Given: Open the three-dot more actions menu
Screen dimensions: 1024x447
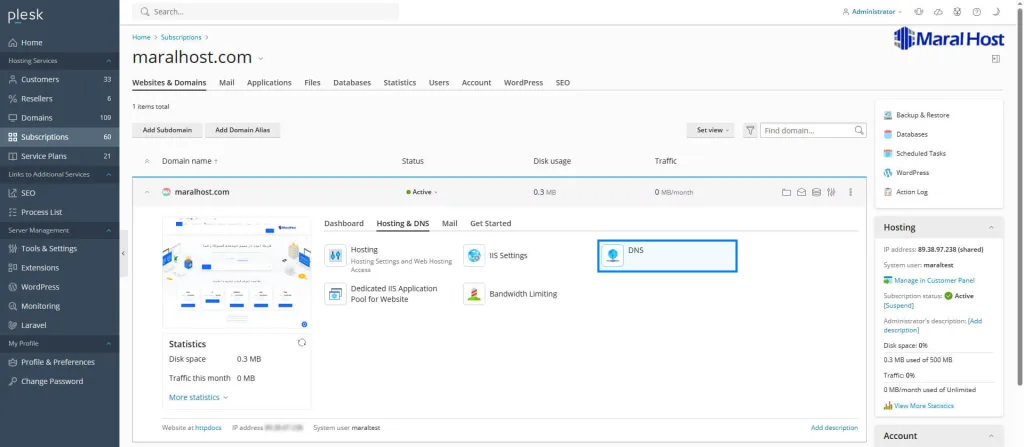Looking at the screenshot, I should (x=850, y=192).
